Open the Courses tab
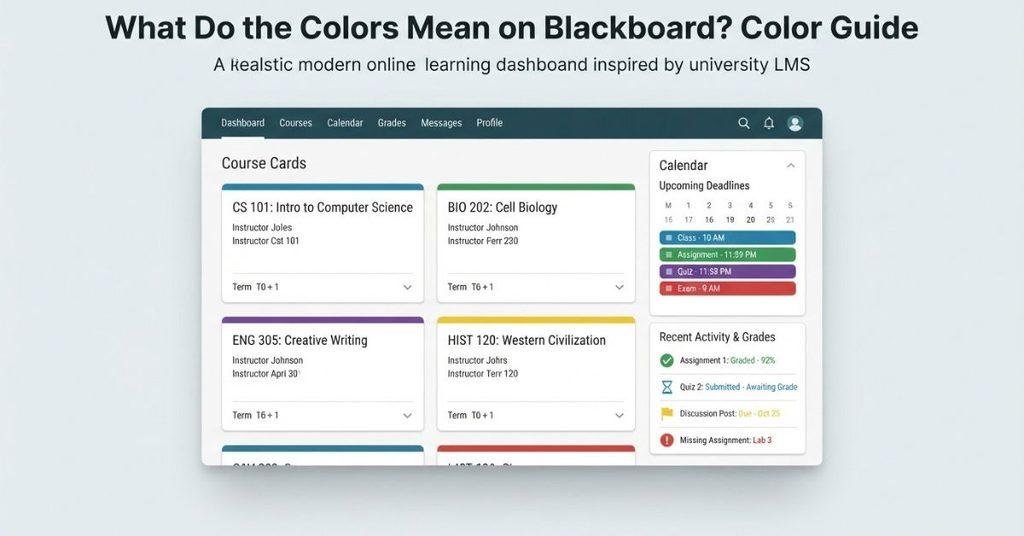 pos(295,123)
